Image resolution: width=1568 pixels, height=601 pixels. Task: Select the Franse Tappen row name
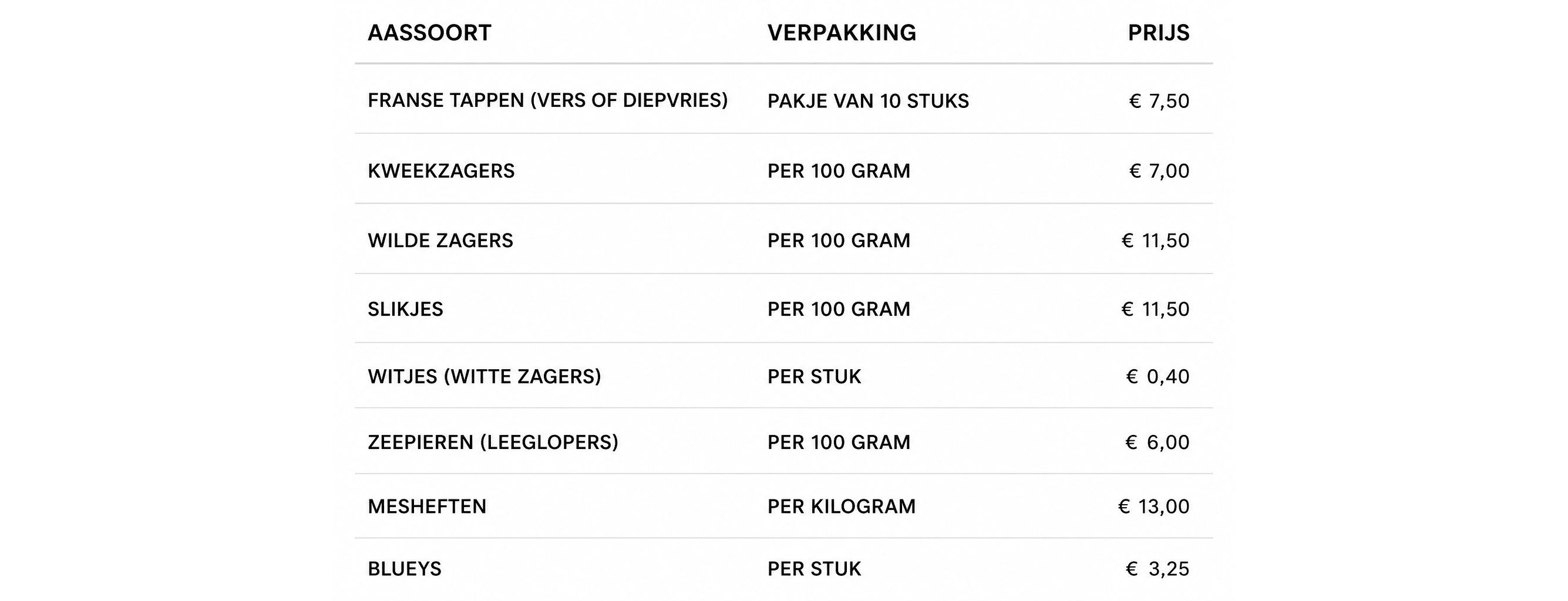tap(548, 100)
